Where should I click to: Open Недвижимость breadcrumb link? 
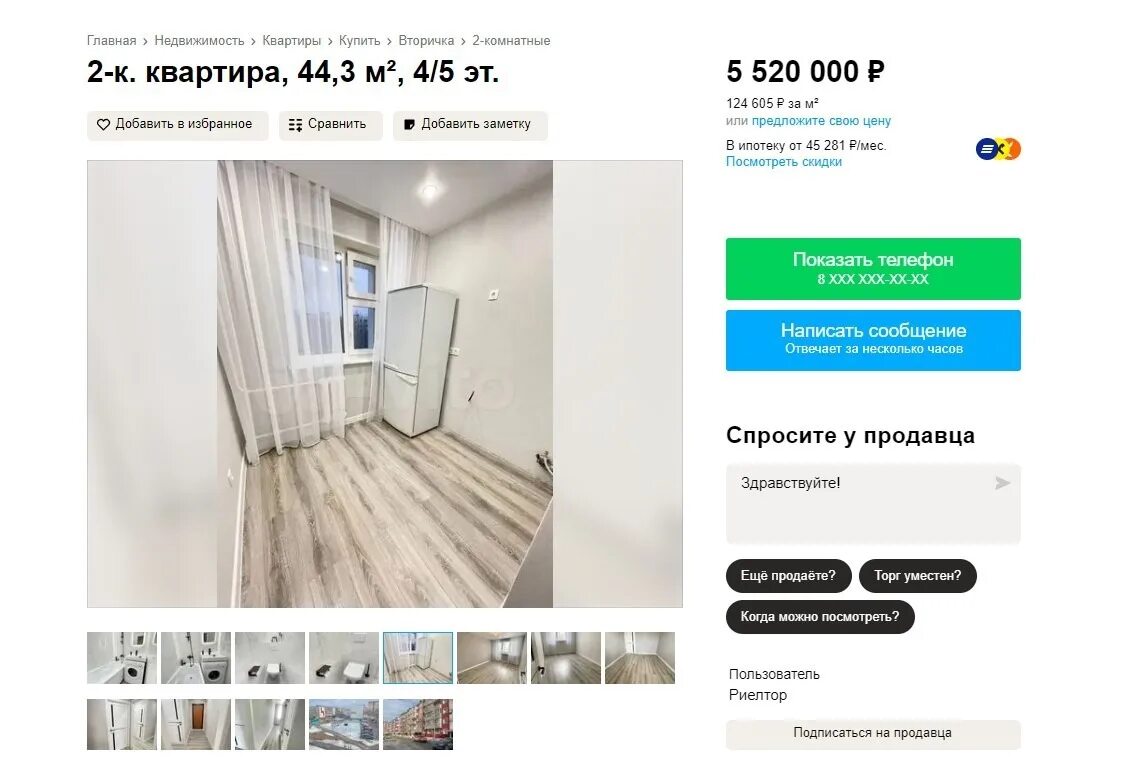[199, 41]
